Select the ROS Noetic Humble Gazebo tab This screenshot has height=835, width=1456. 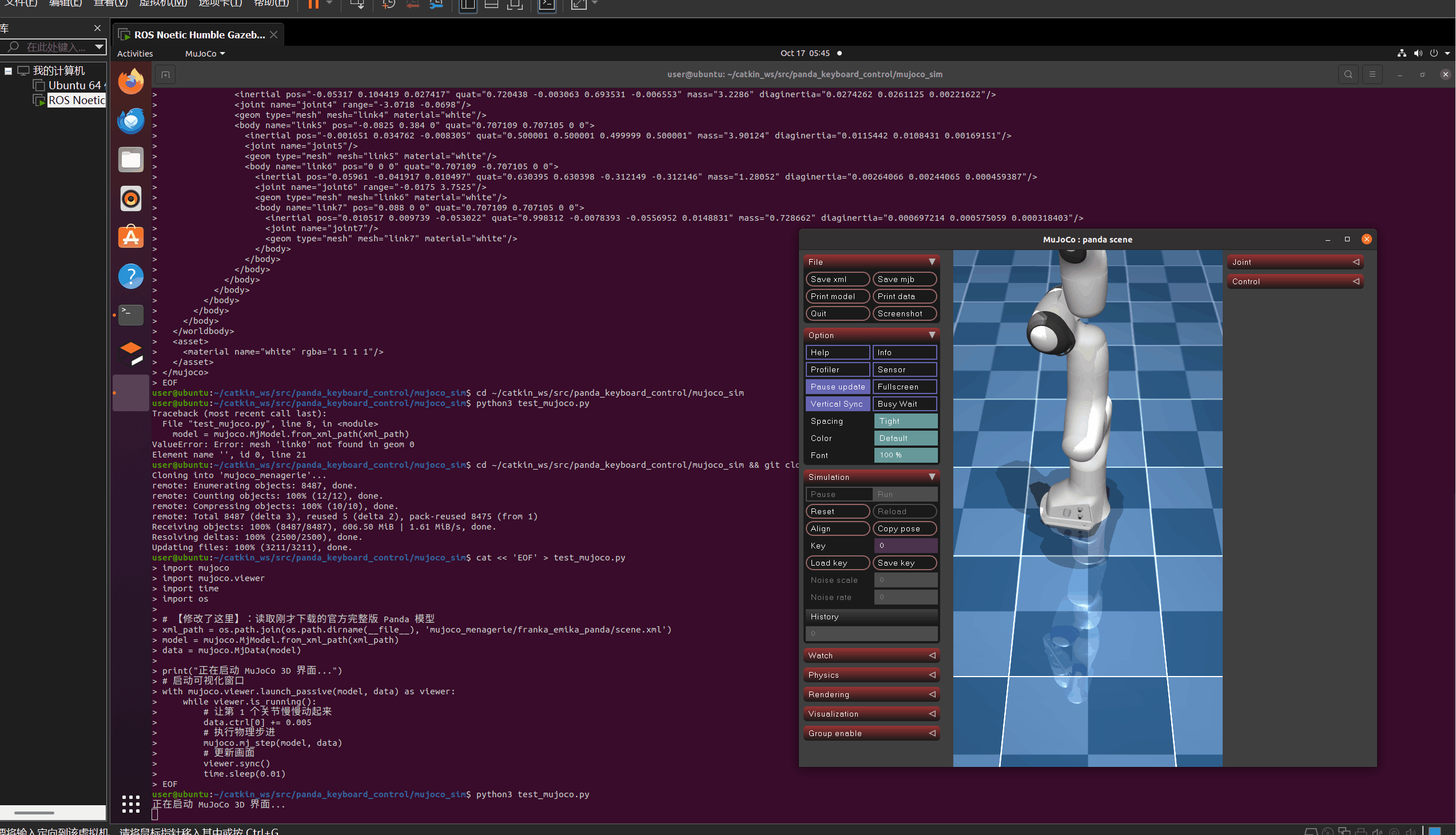pyautogui.click(x=198, y=34)
